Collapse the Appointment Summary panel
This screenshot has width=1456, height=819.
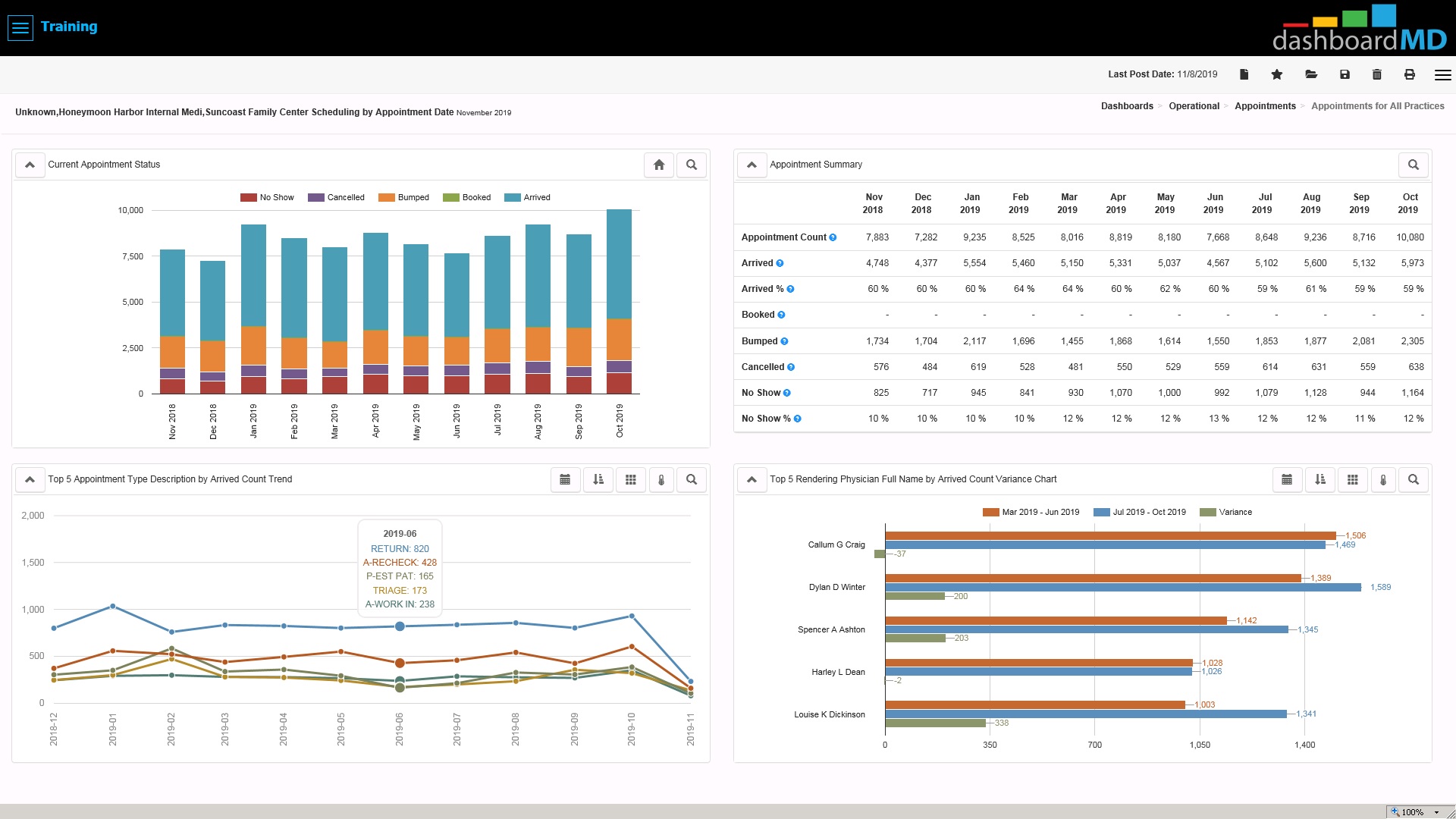tap(752, 165)
